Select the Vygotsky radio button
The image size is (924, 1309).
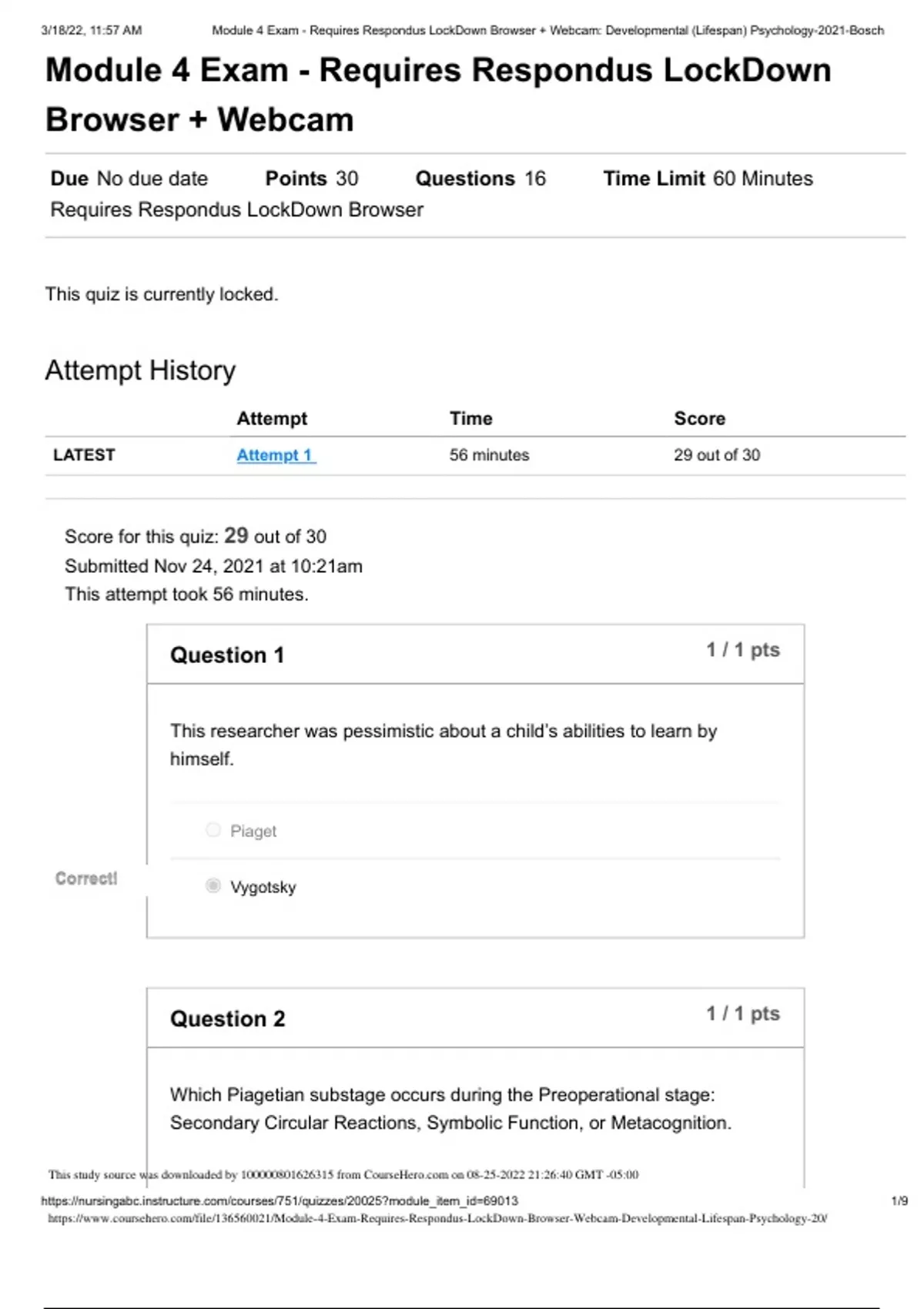213,886
